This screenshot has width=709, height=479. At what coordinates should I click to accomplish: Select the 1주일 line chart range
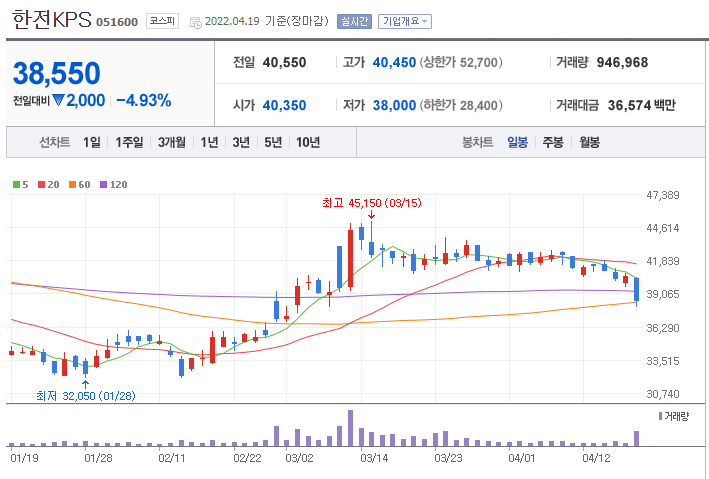[129, 142]
